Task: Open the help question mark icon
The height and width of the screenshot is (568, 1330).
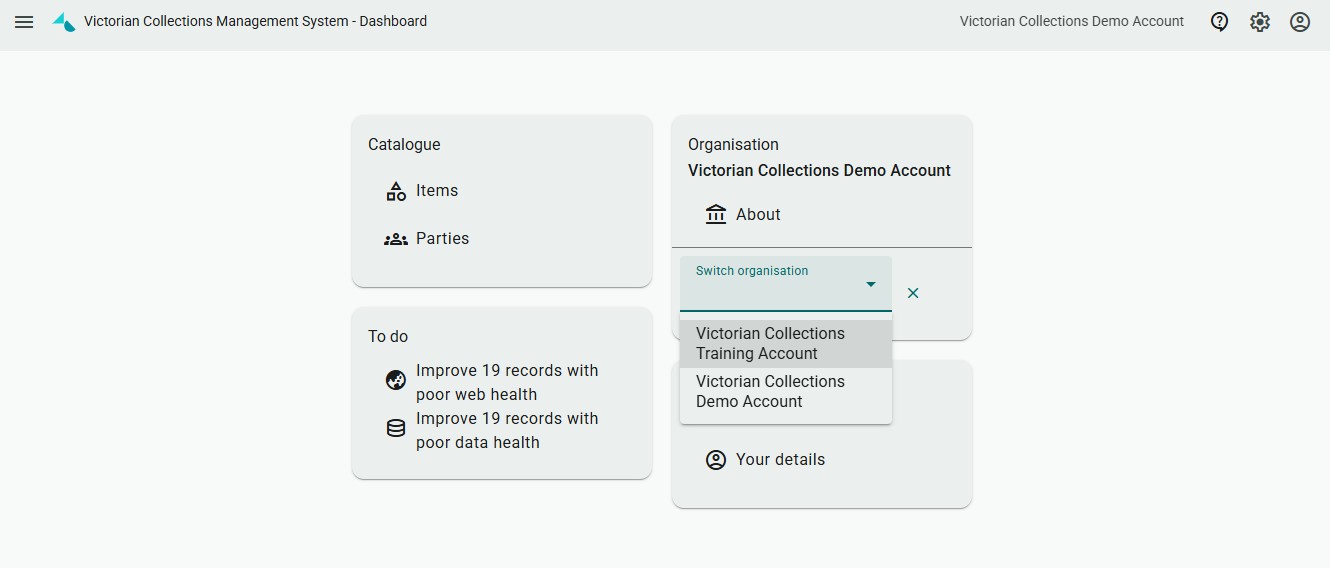Action: [1219, 21]
